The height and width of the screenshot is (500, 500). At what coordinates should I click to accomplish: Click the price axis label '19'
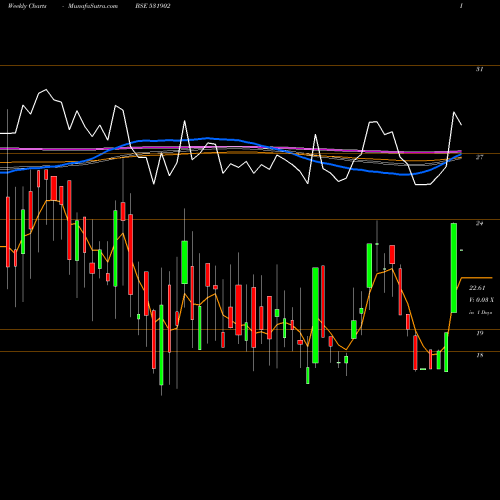pos(479,333)
